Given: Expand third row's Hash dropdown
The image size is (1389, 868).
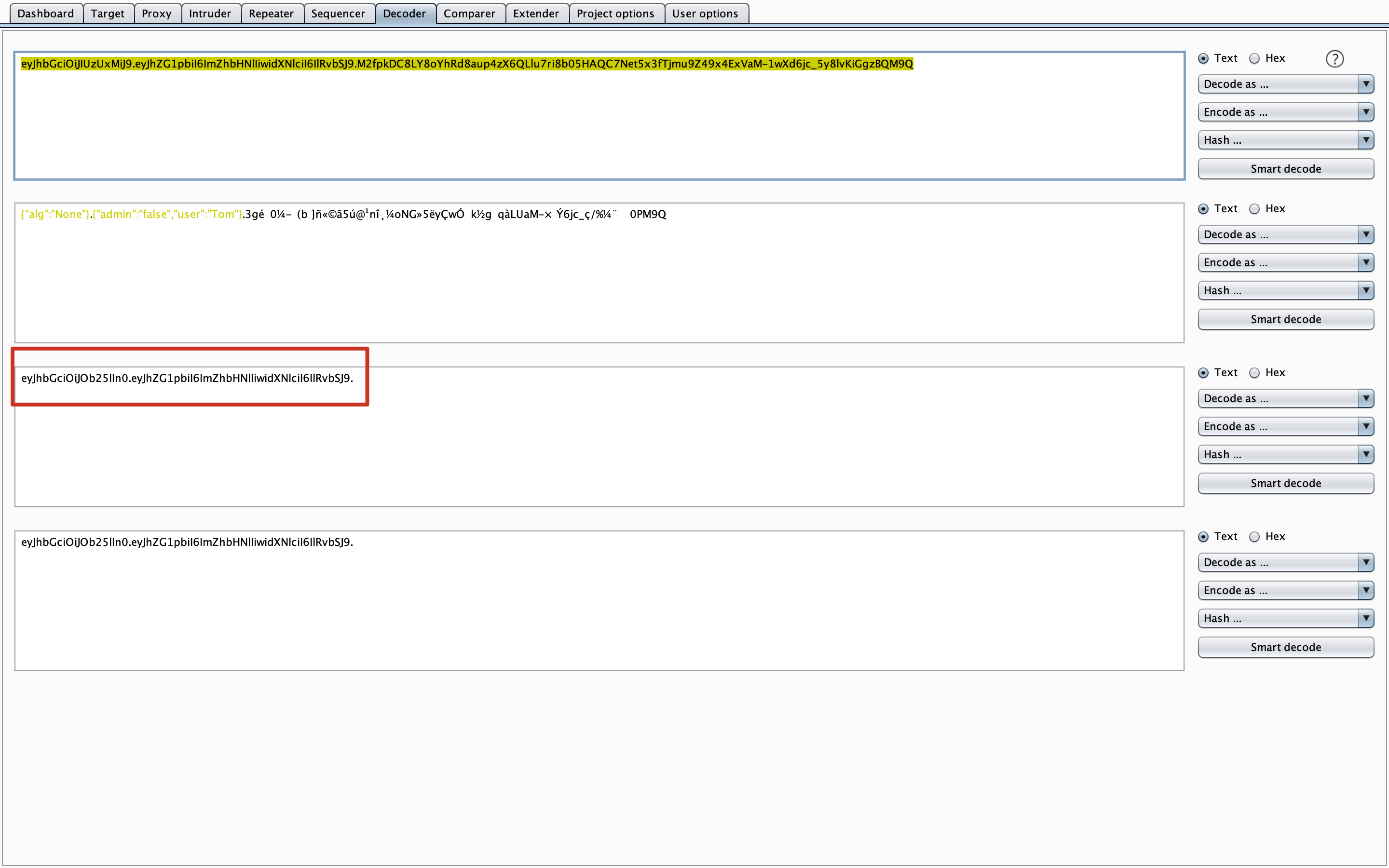Looking at the screenshot, I should coord(1285,455).
